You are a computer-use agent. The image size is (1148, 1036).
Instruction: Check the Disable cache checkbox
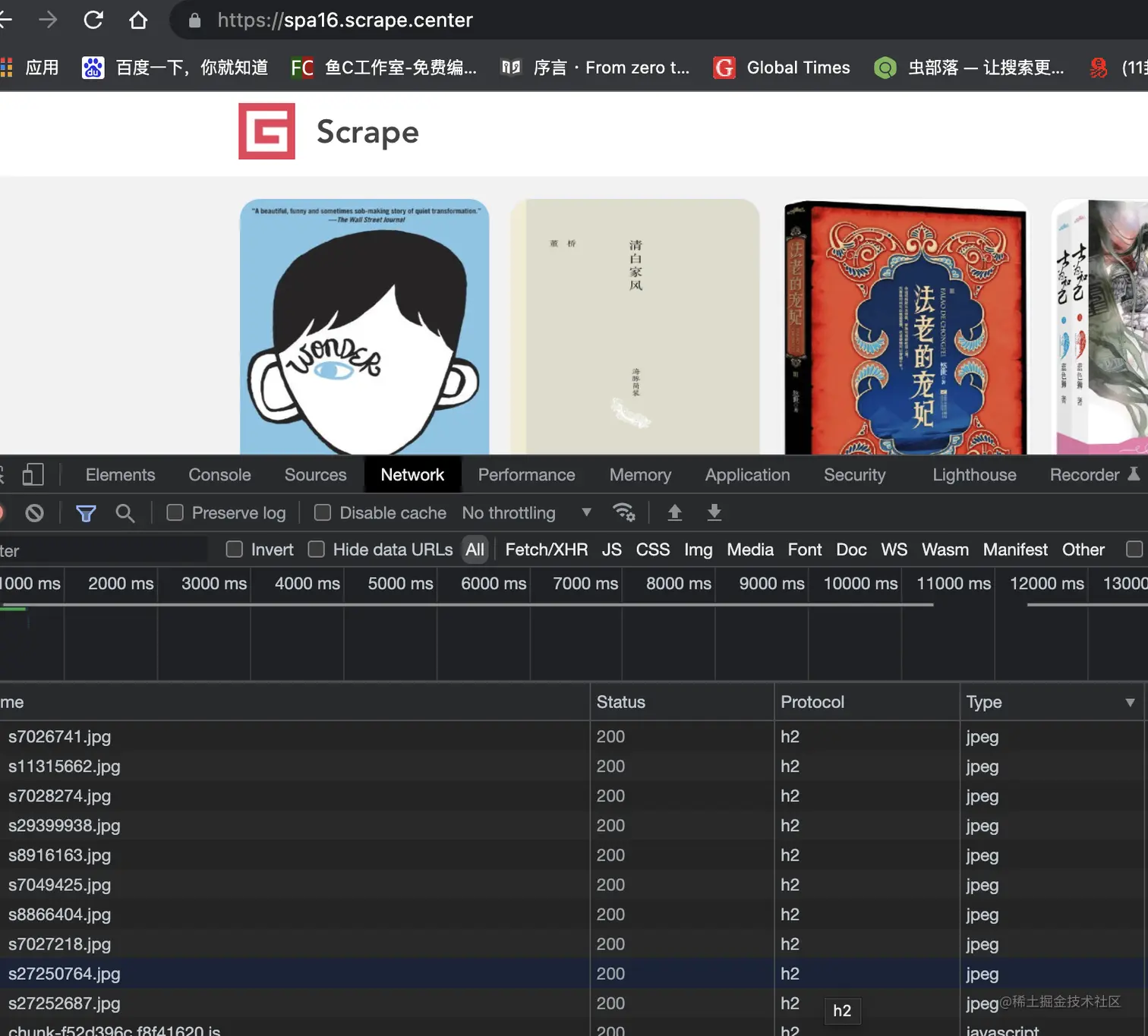323,513
